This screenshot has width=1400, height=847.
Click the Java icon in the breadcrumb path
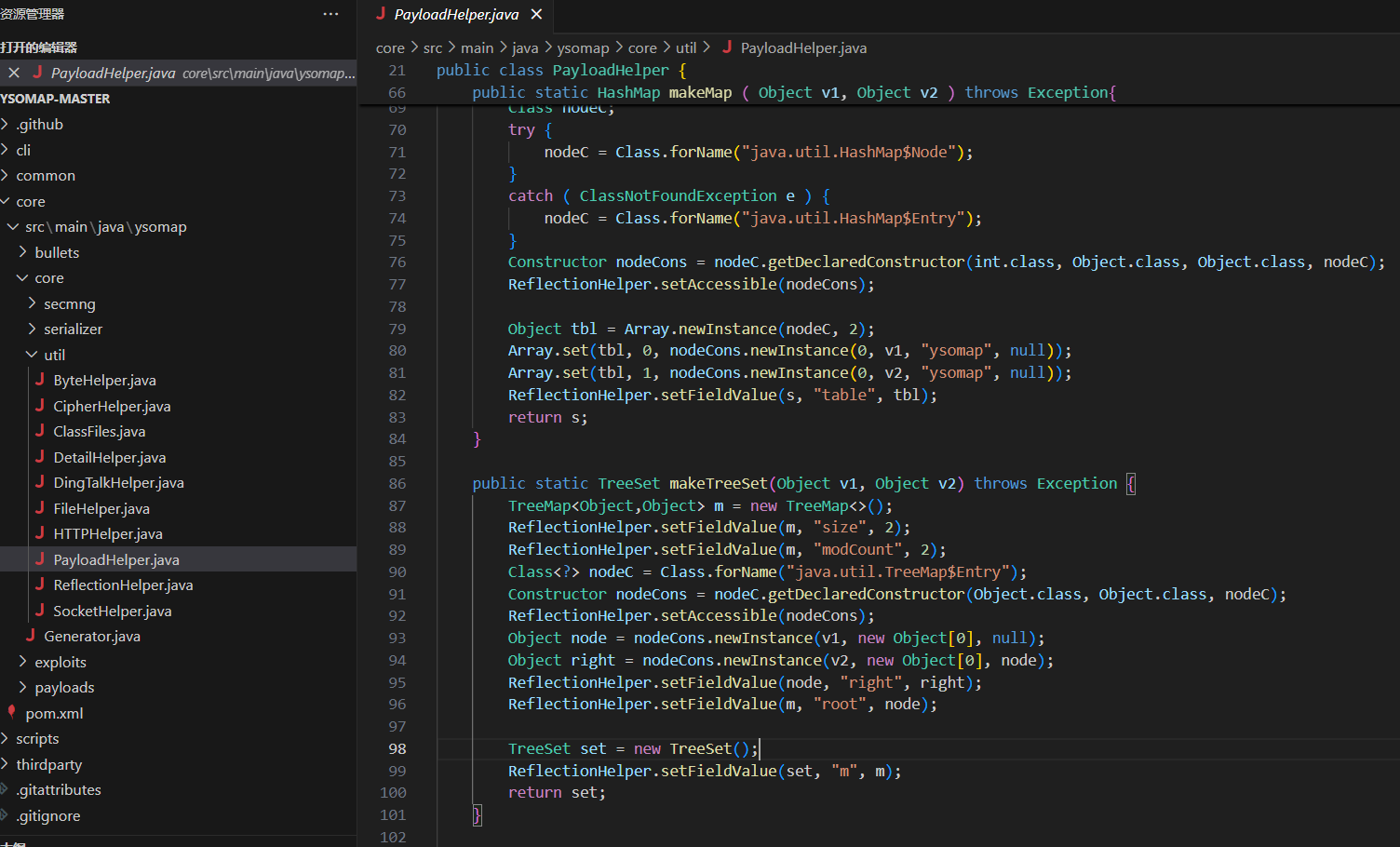tap(727, 47)
